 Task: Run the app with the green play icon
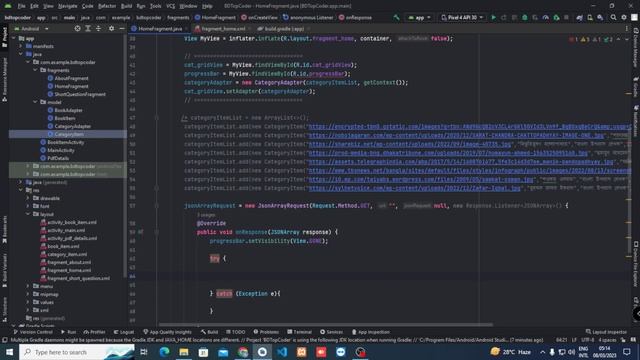click(x=493, y=18)
